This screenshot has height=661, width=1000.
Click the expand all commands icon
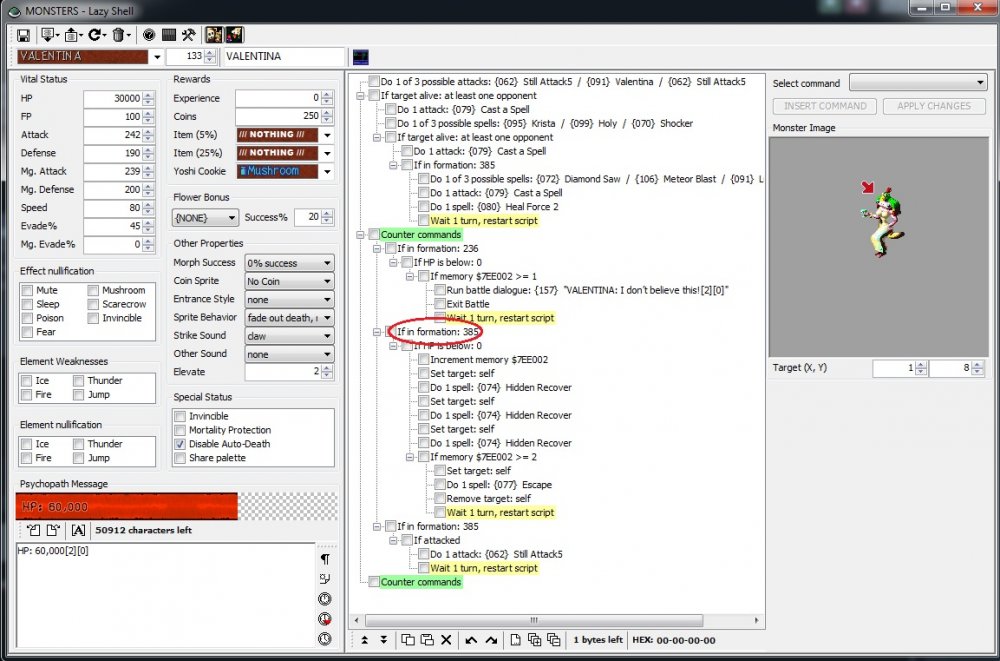[535, 640]
